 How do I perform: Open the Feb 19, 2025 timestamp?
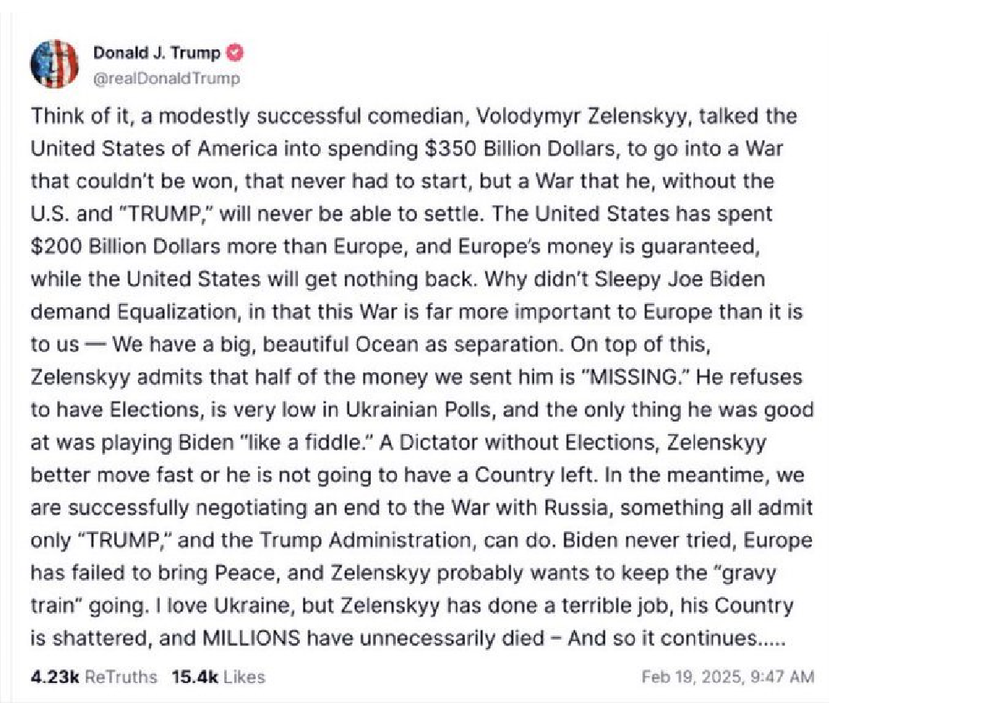tap(728, 677)
